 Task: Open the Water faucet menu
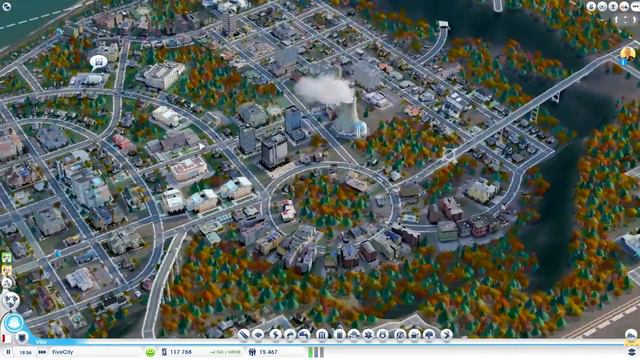pos(290,335)
